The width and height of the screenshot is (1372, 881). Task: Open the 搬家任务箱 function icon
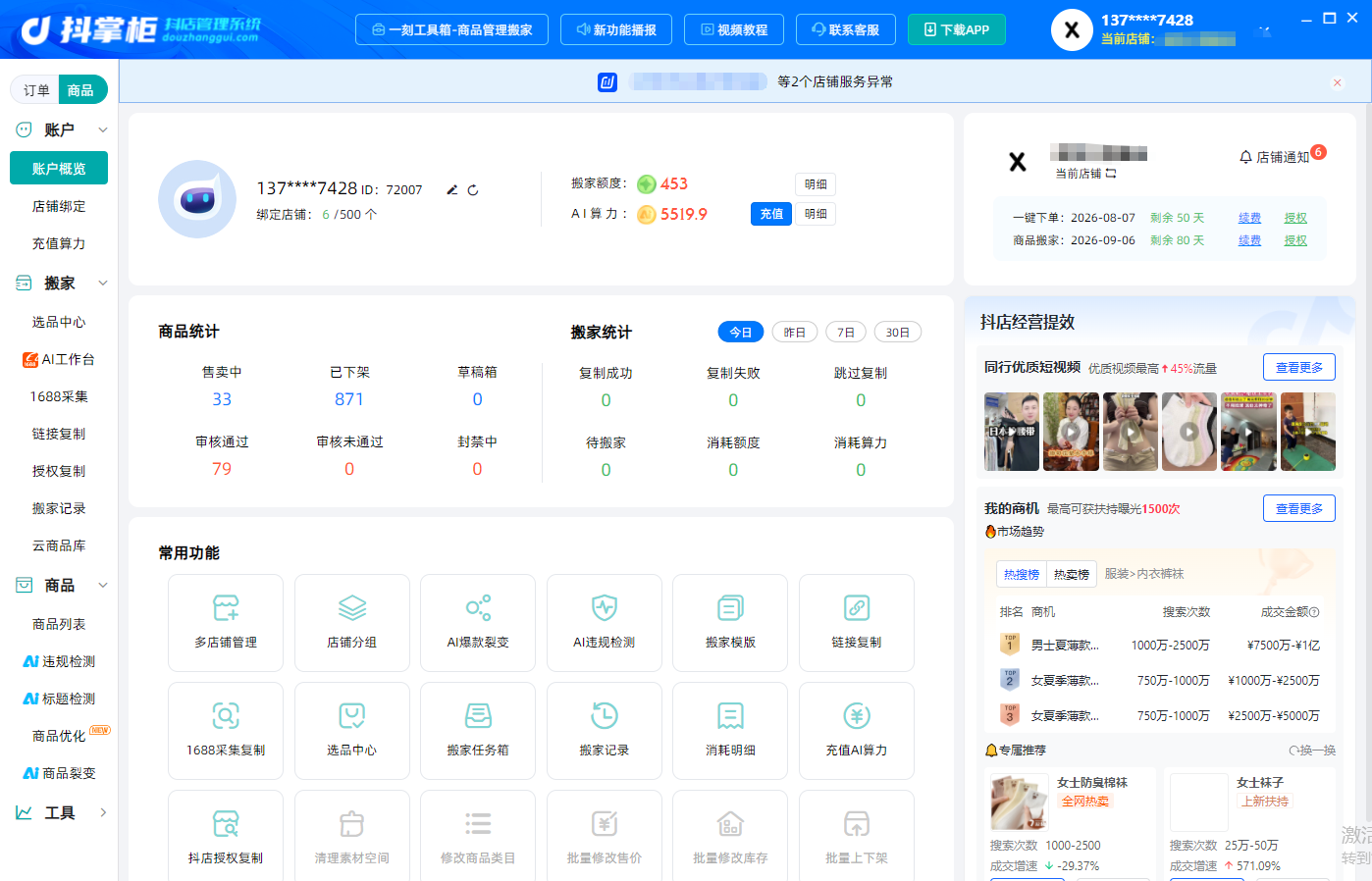pos(478,715)
